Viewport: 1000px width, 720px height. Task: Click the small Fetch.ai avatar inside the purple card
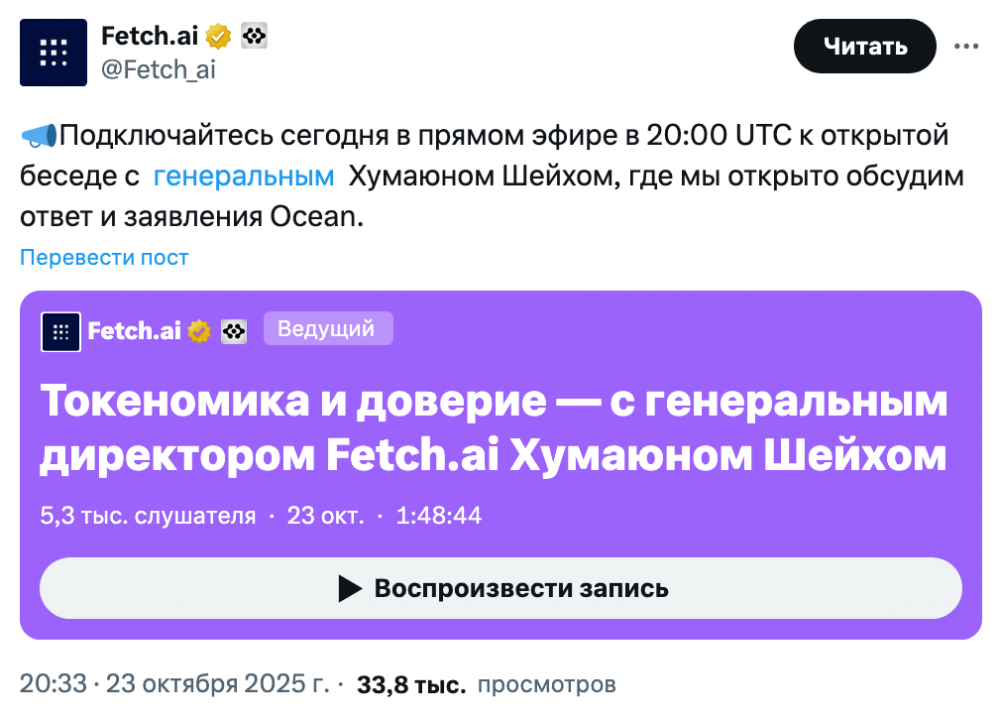[60, 331]
